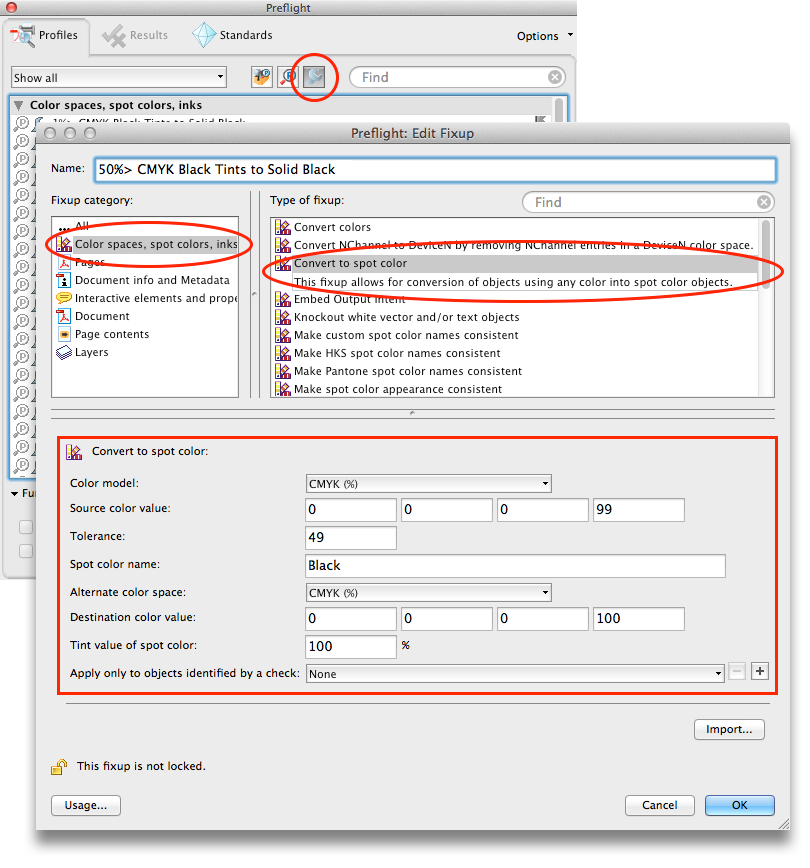Click the Spot color name field

click(x=515, y=566)
